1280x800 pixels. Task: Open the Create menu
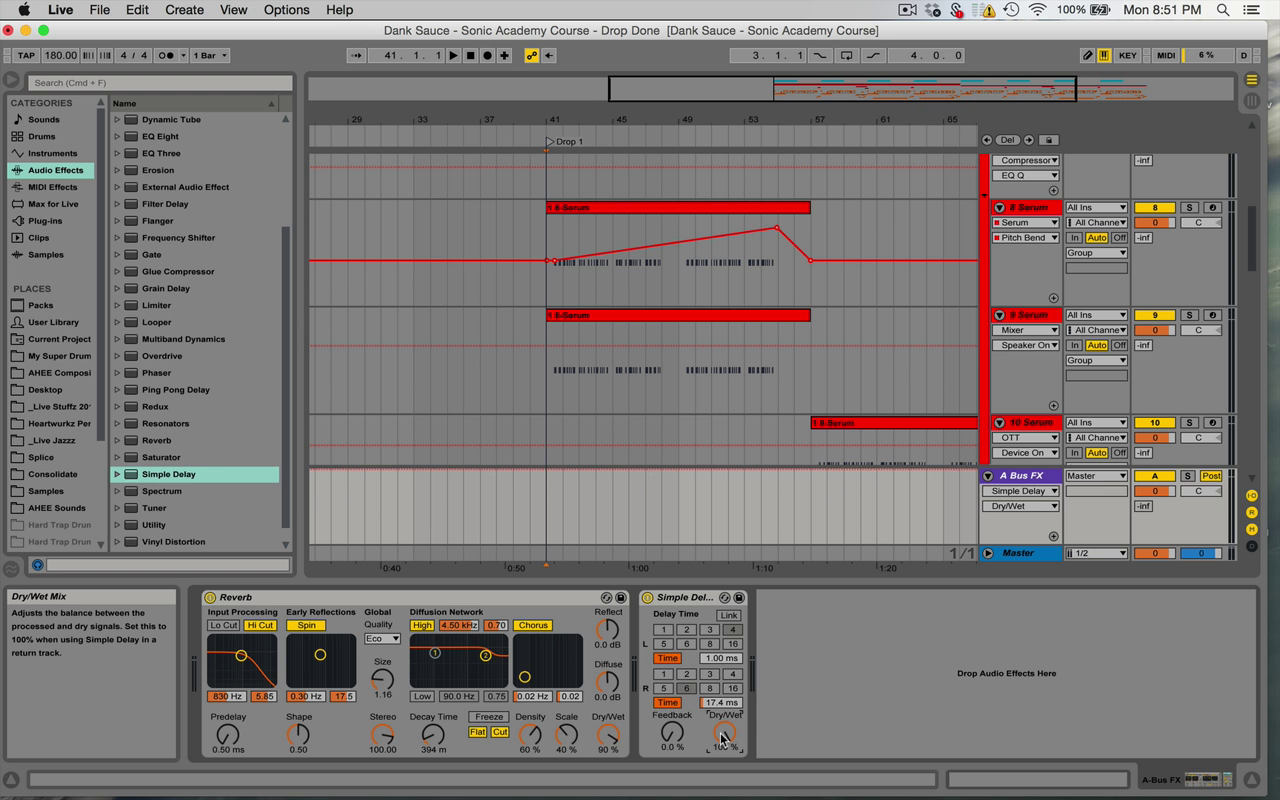click(184, 10)
